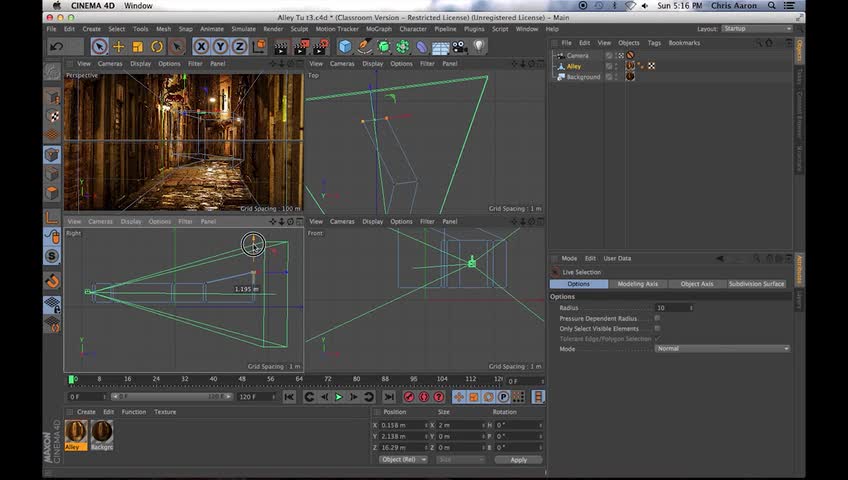Select the Move tool in the toolbar
The image size is (848, 480).
(x=118, y=46)
